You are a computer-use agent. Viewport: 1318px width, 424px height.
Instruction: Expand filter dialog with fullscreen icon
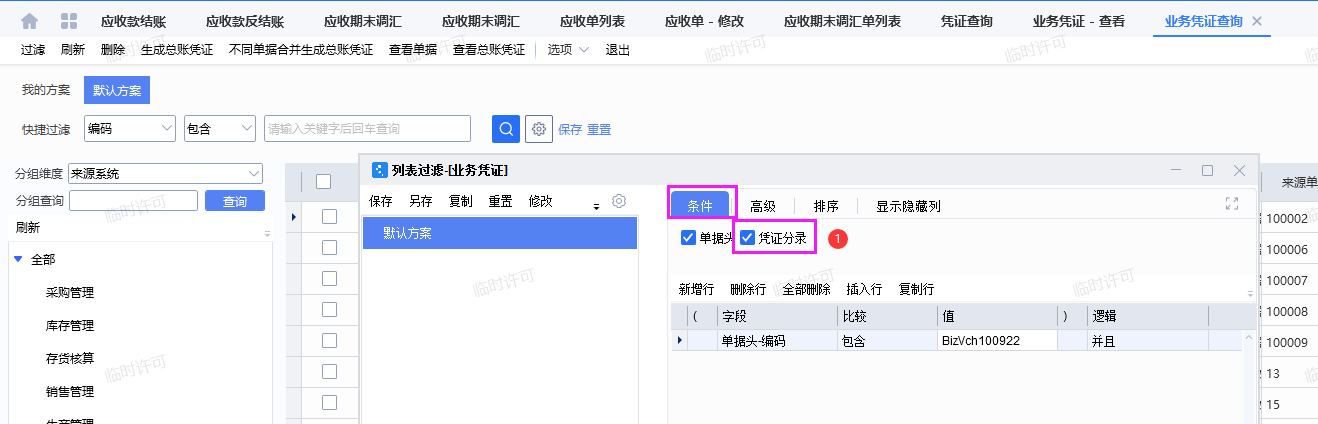1231,203
